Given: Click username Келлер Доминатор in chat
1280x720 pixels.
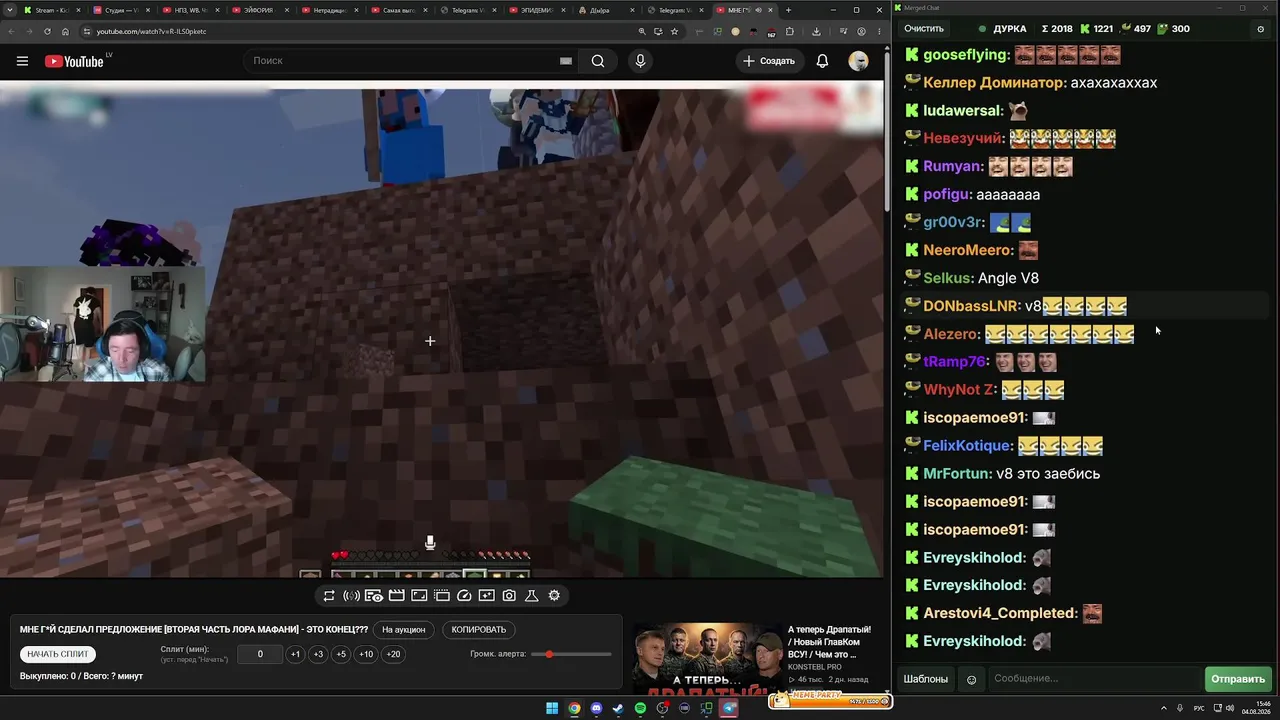Looking at the screenshot, I should tap(995, 83).
